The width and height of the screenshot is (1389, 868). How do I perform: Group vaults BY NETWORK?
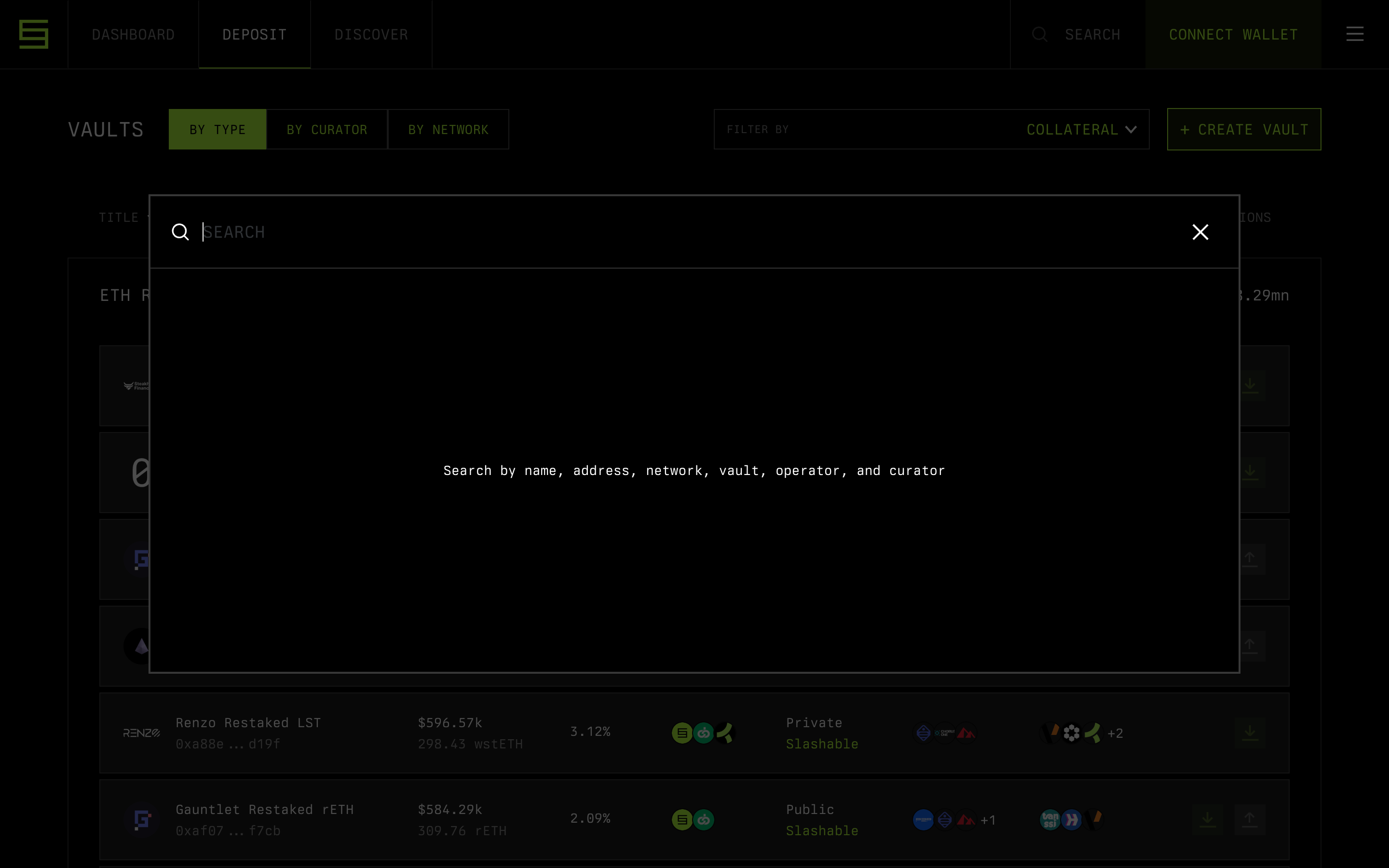point(448,129)
